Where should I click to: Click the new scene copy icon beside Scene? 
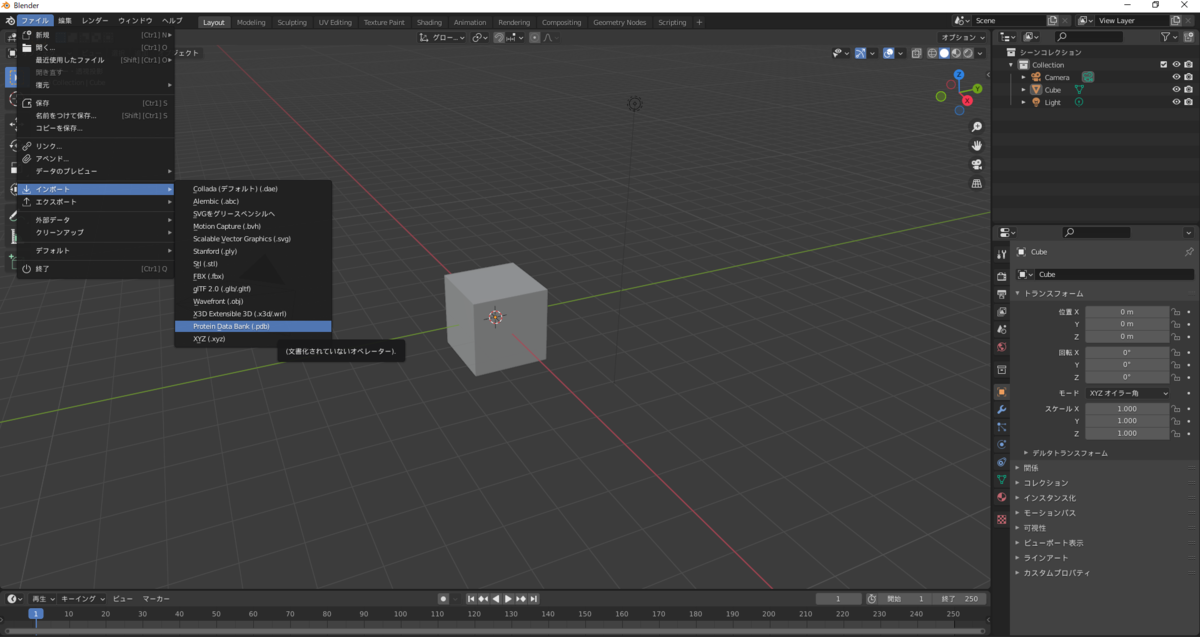pyautogui.click(x=1053, y=20)
